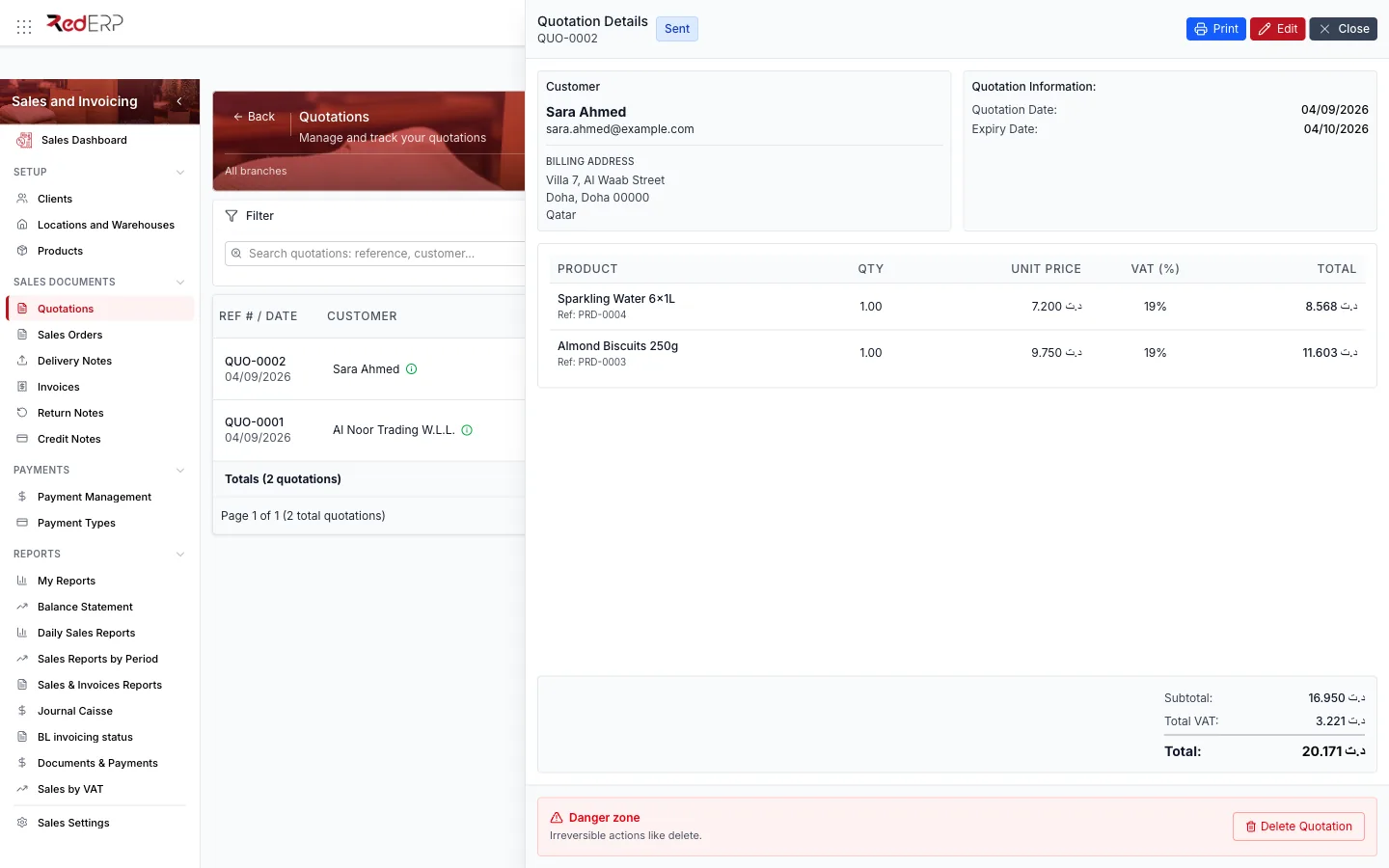Click the Sent status badge
1389x868 pixels.
pos(677,29)
